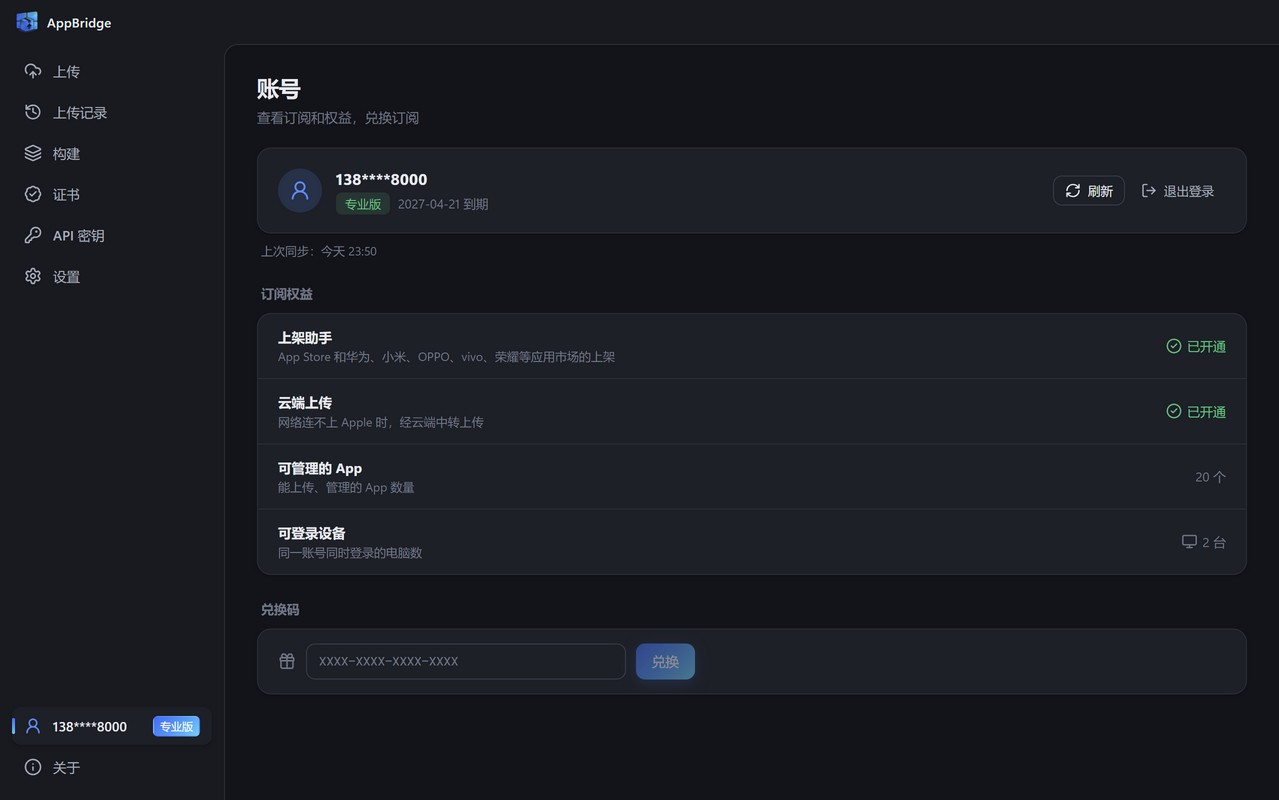Click the badge check icon beside 证书

[x=33, y=194]
